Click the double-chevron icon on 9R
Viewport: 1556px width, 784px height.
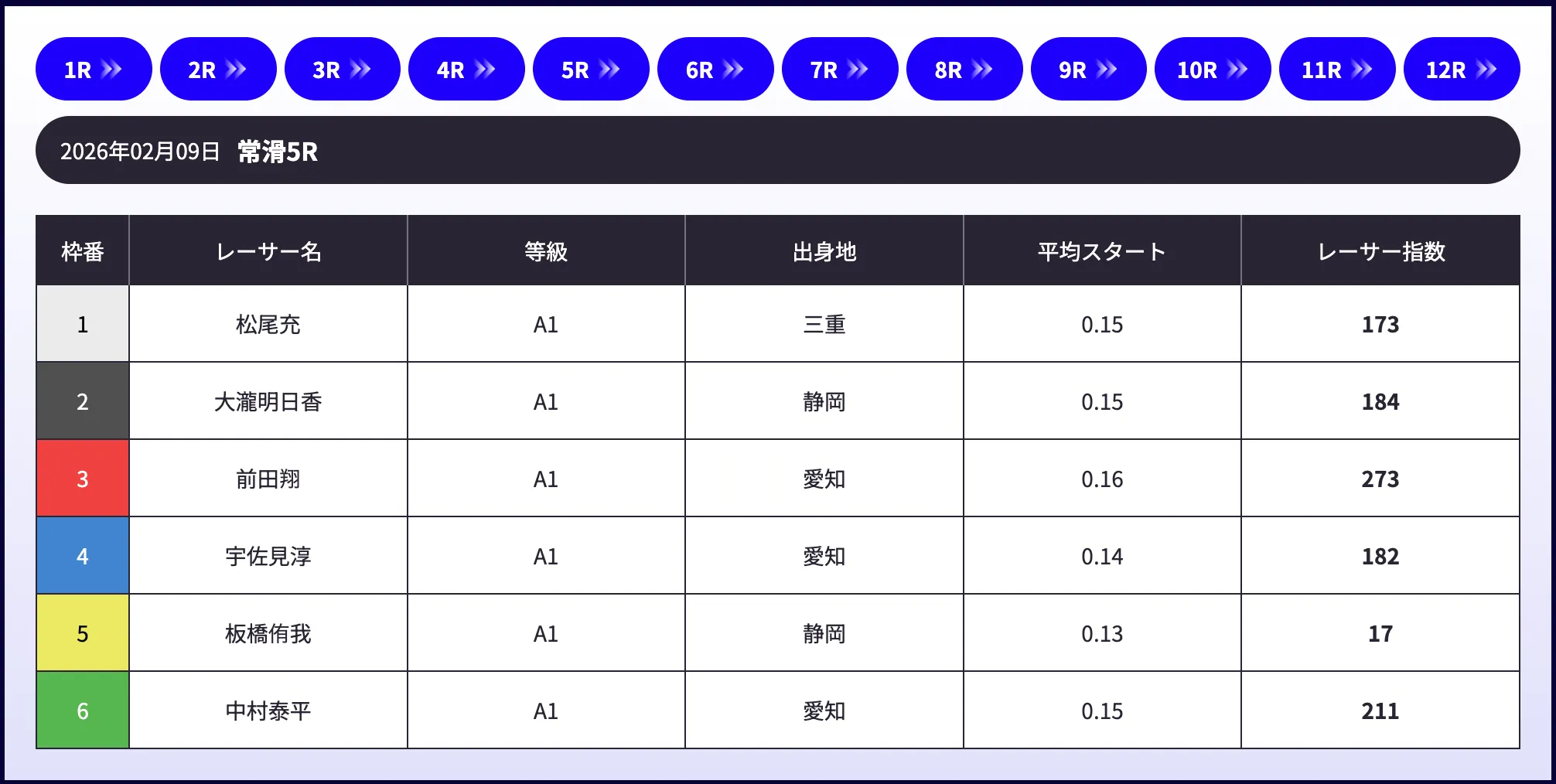point(1107,70)
